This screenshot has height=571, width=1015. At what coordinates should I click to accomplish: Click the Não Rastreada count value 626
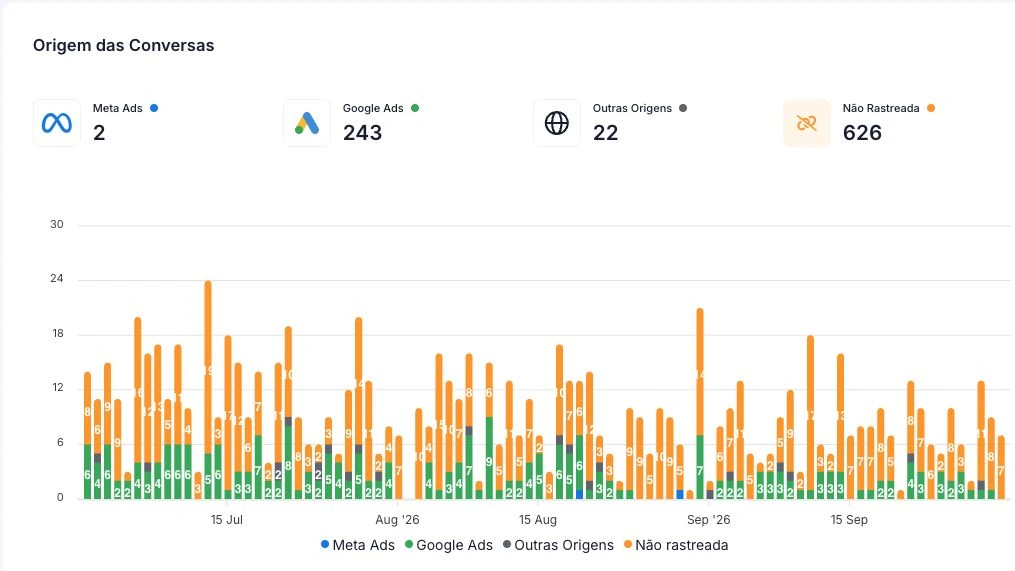(x=862, y=133)
